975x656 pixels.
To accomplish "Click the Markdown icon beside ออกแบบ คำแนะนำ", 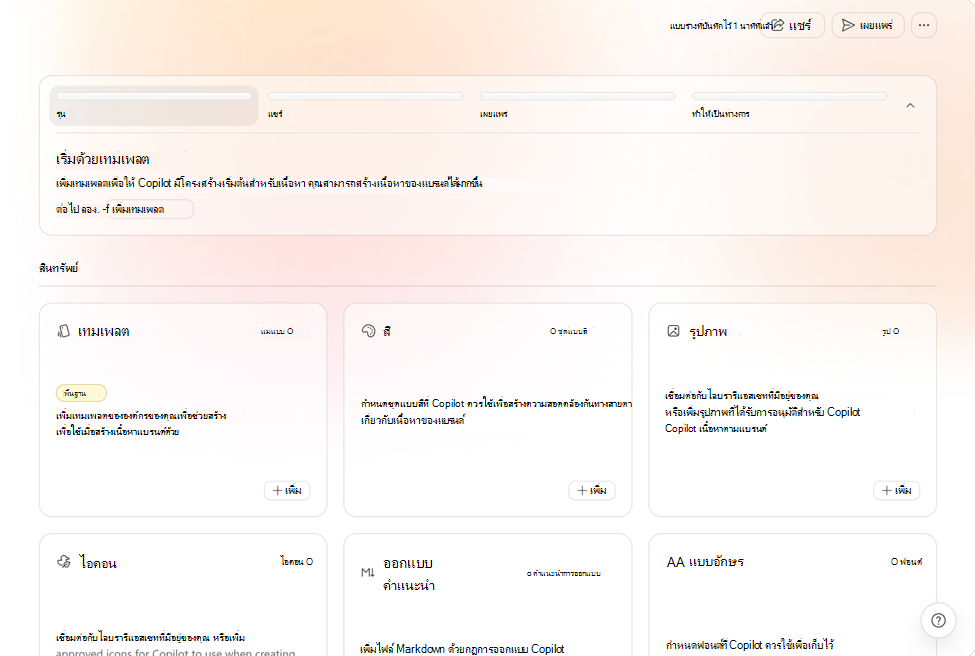I will click(x=368, y=572).
